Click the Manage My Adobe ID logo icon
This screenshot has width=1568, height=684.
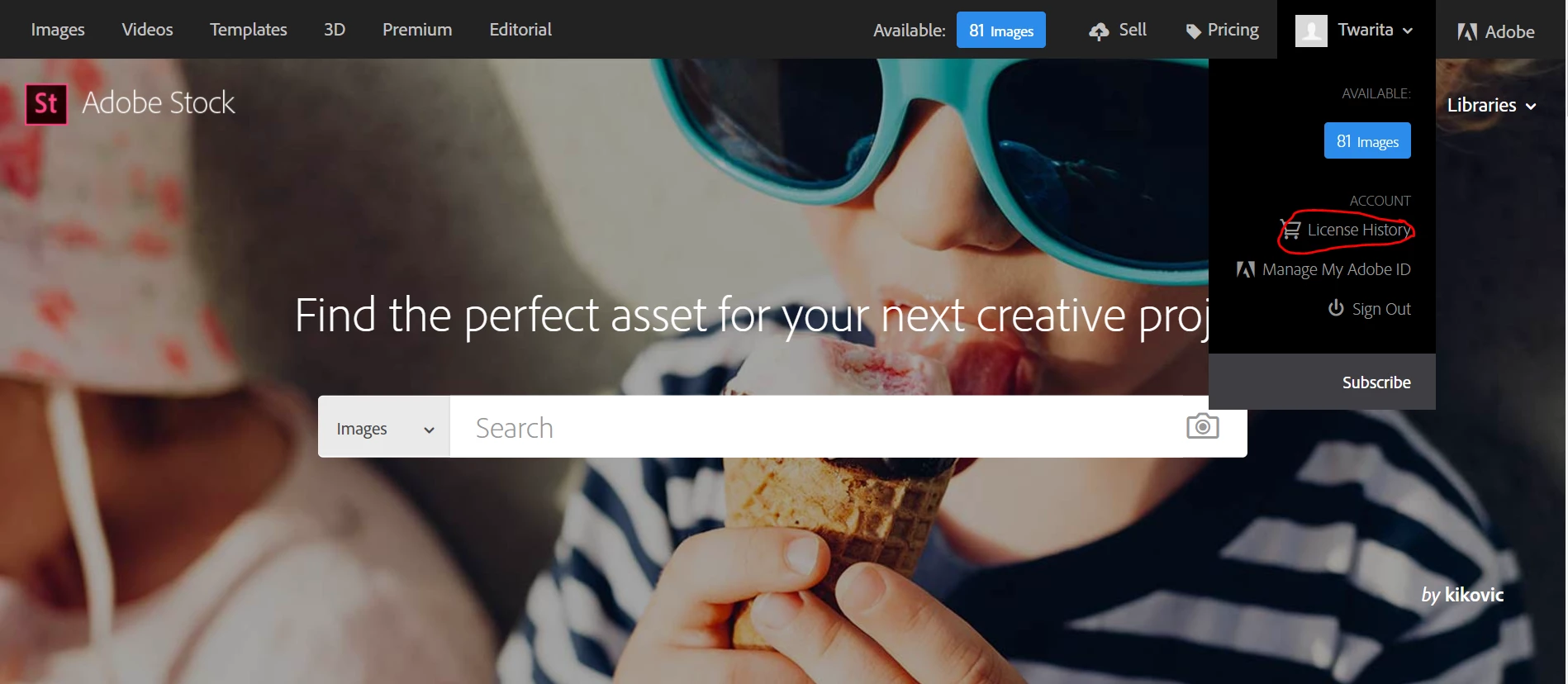tap(1246, 269)
